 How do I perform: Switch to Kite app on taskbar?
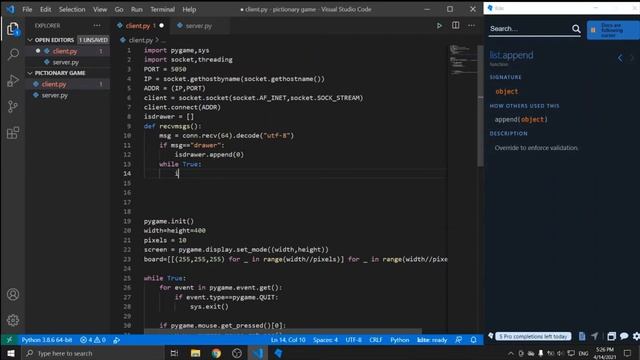pyautogui.click(x=279, y=353)
